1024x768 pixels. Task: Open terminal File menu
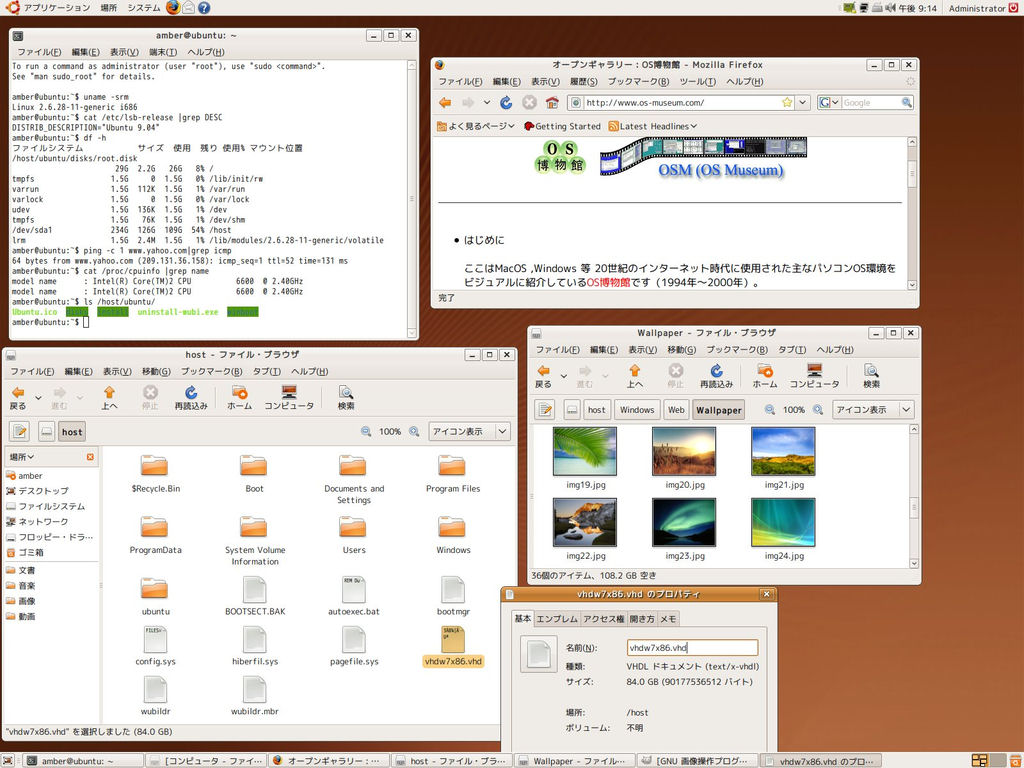click(x=39, y=52)
